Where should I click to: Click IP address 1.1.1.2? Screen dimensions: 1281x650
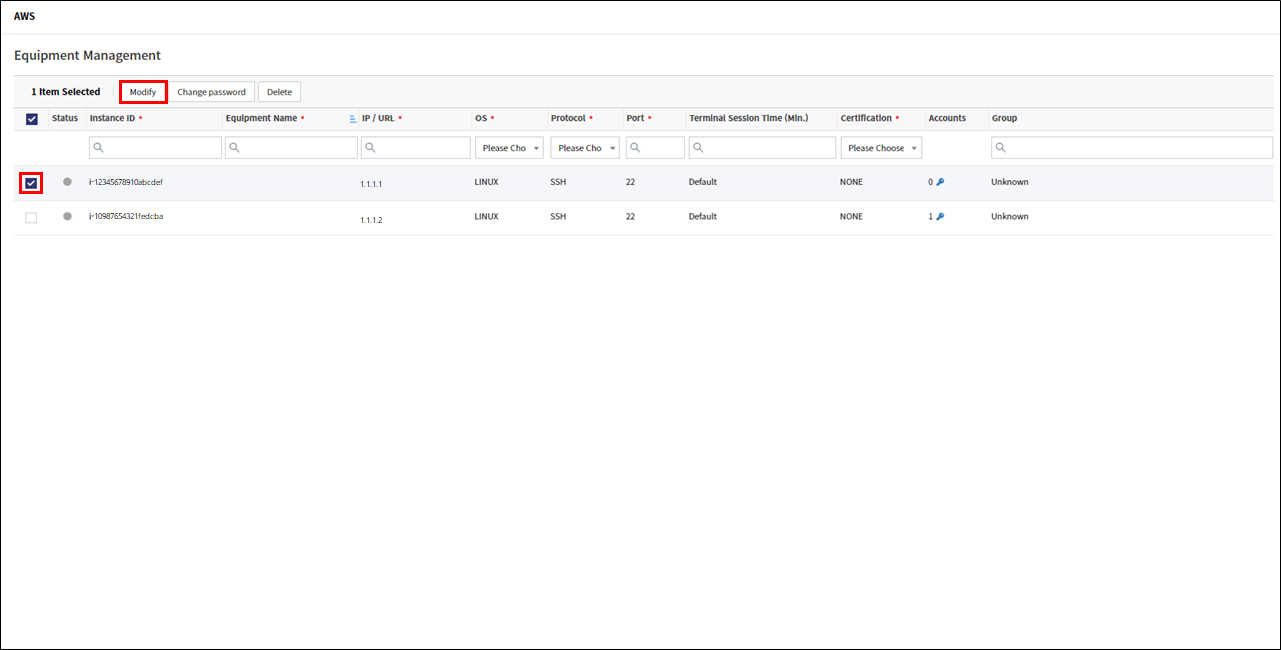(x=372, y=219)
